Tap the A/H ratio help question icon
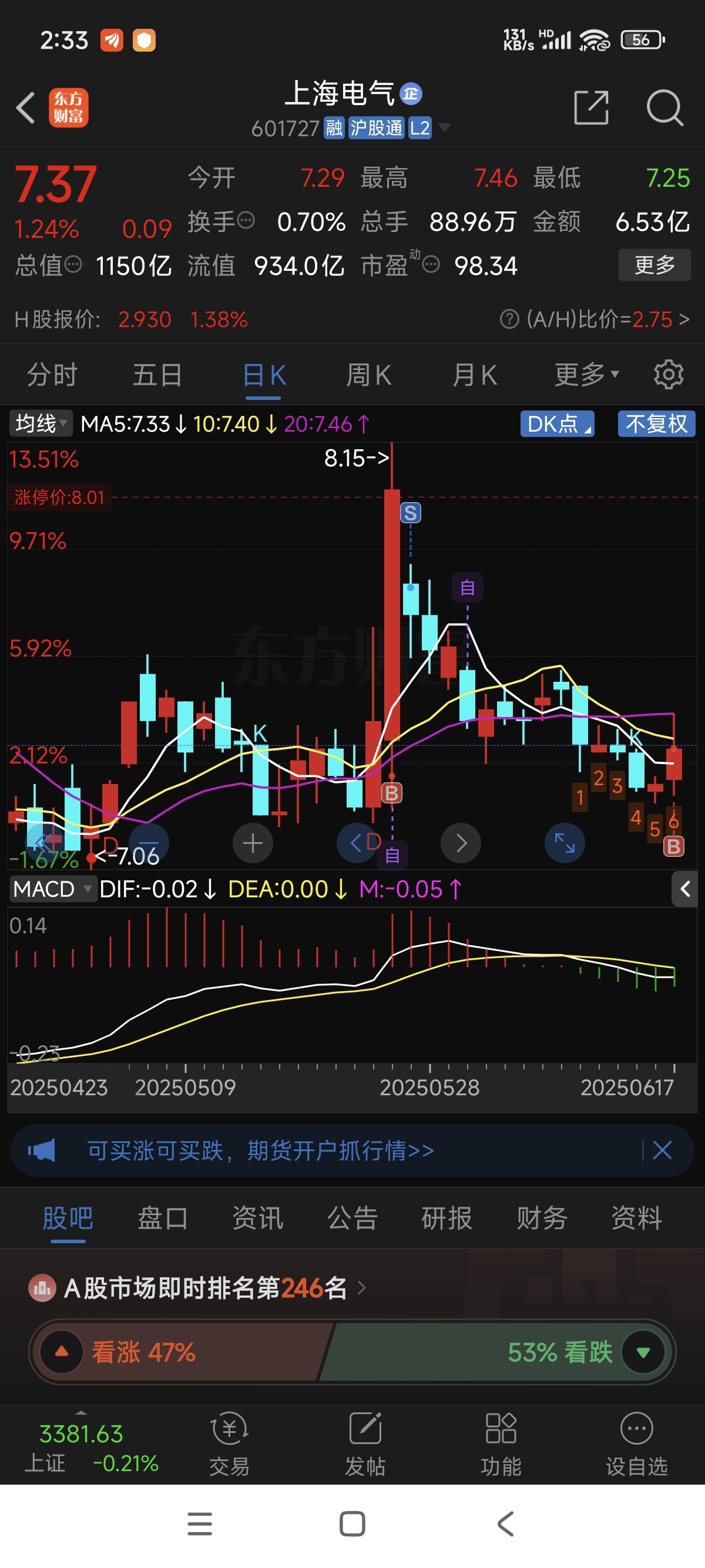Viewport: 705px width, 1568px height. coord(509,318)
